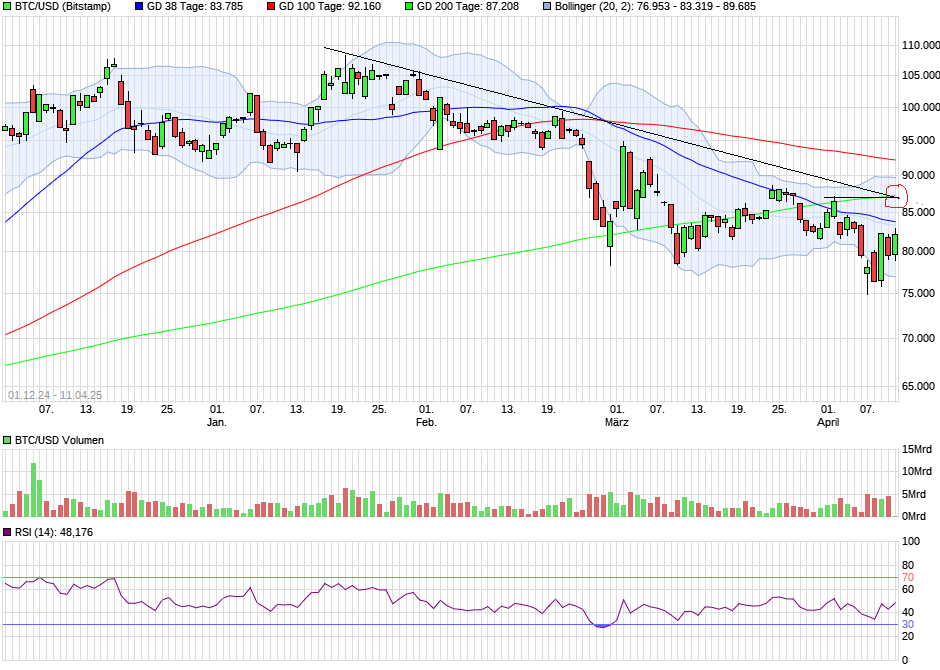Click the green BTC/USD Volumen legend square
The width and height of the screenshot is (940, 670).
pyautogui.click(x=7, y=440)
